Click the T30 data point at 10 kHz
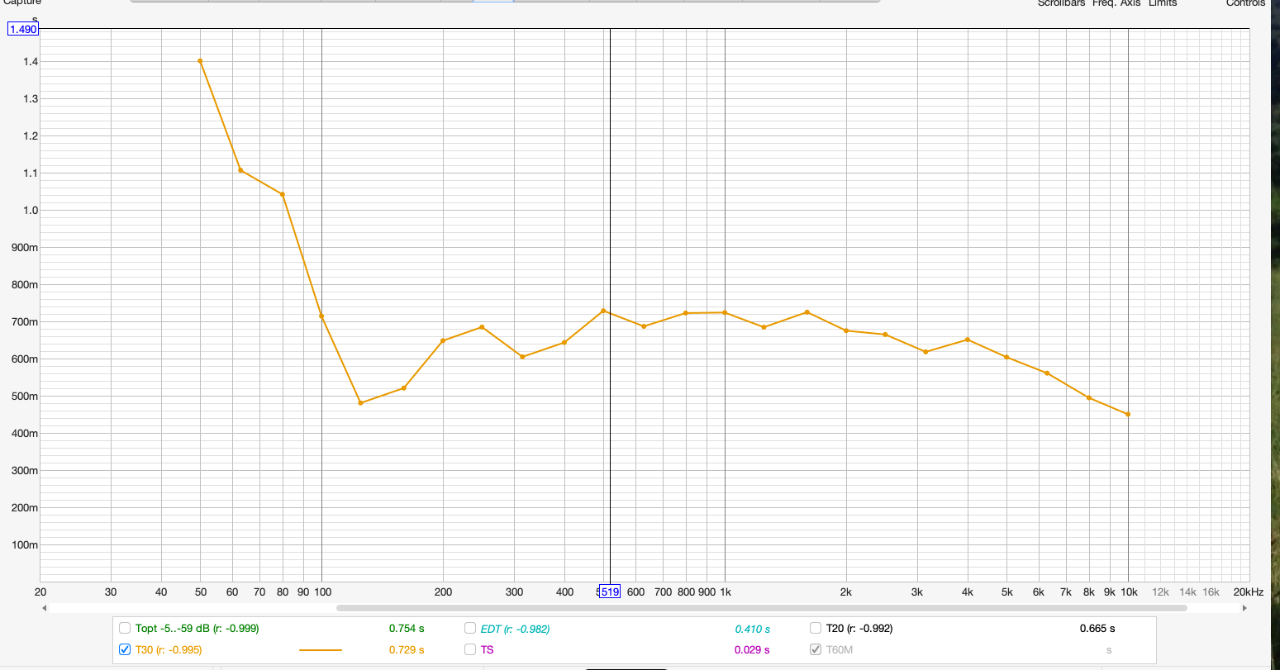Screen dimensions: 1280x670 click(x=1128, y=414)
